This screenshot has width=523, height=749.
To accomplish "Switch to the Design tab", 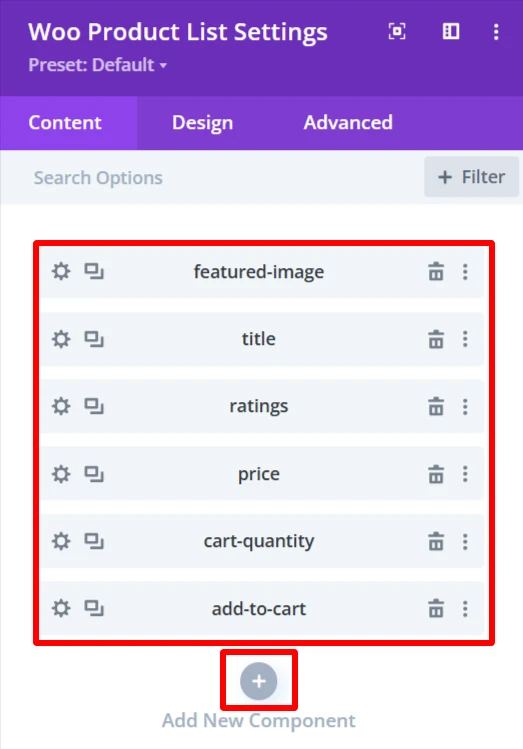I will 203,123.
